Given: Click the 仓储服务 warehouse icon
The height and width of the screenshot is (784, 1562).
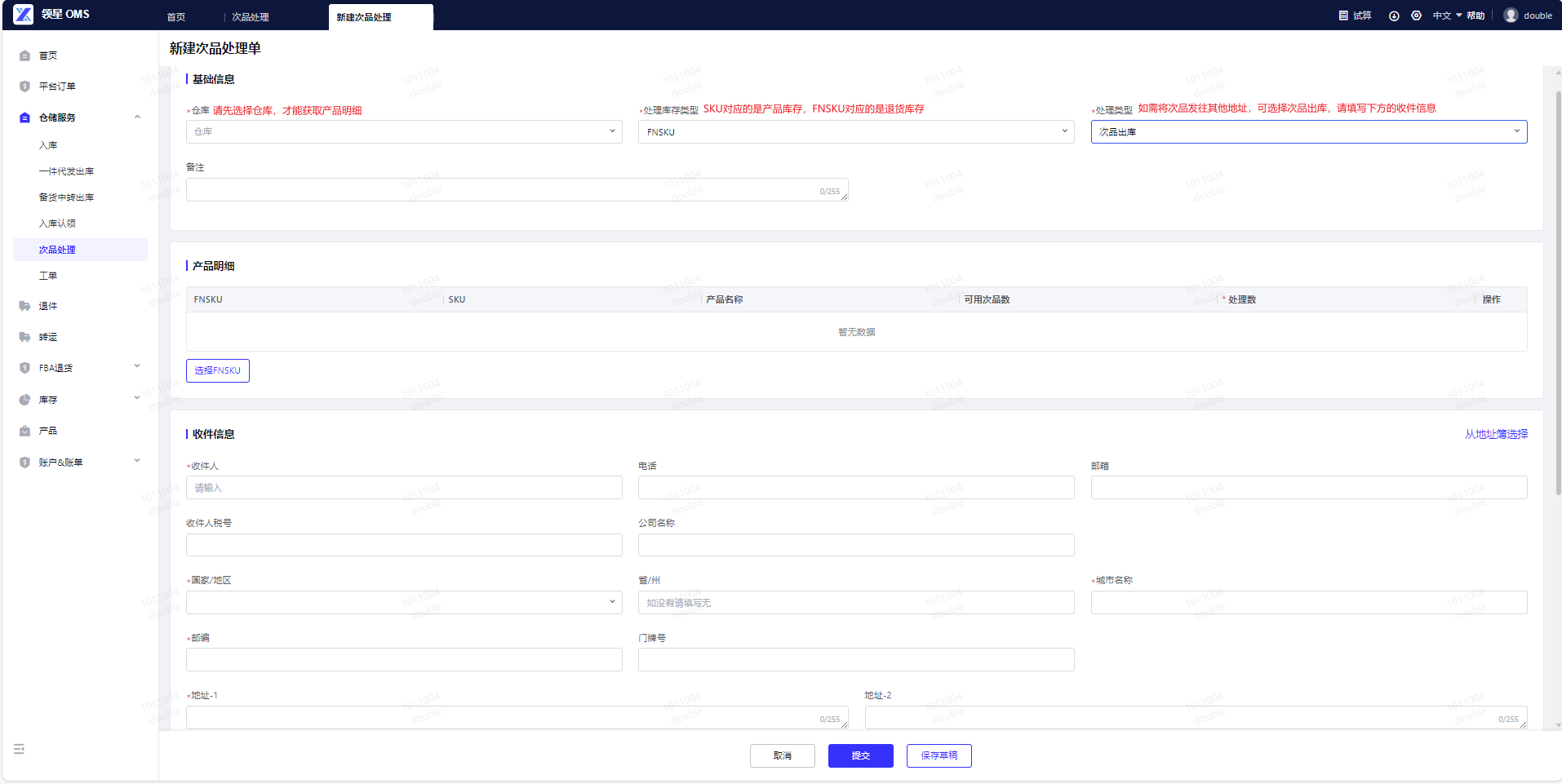Looking at the screenshot, I should click(x=24, y=117).
